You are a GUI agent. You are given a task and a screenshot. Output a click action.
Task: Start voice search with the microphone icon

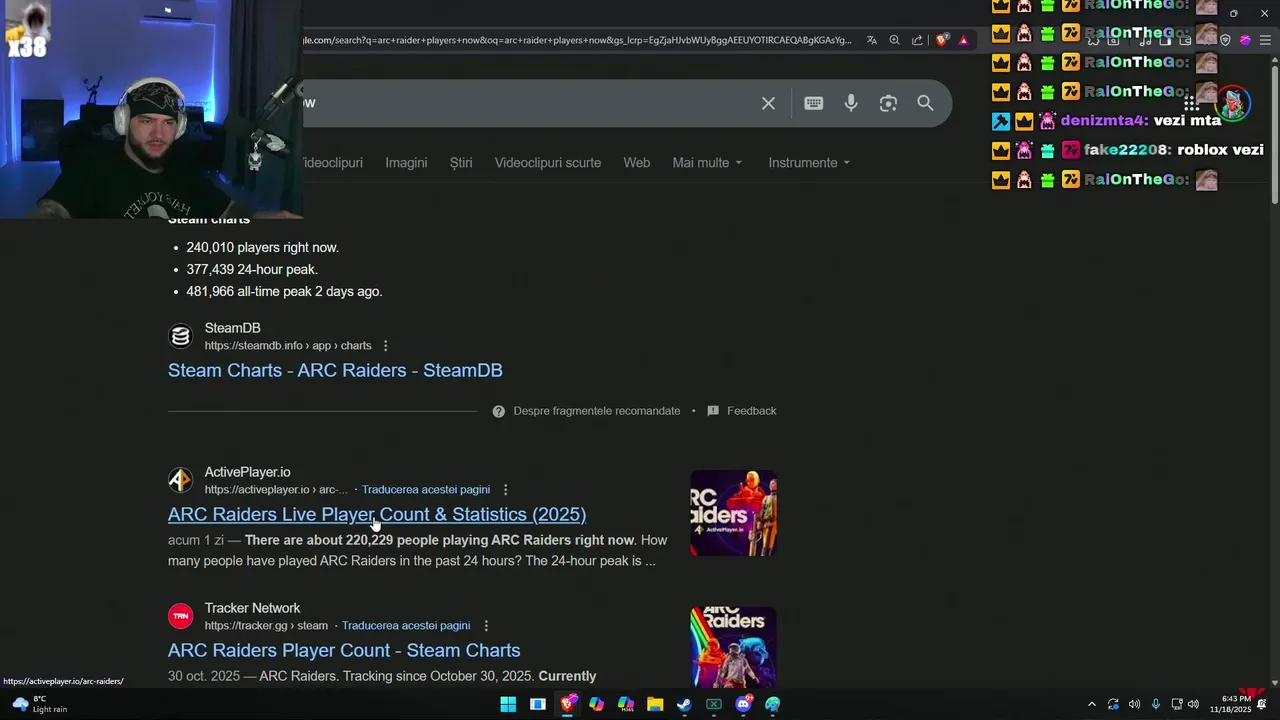(x=851, y=103)
